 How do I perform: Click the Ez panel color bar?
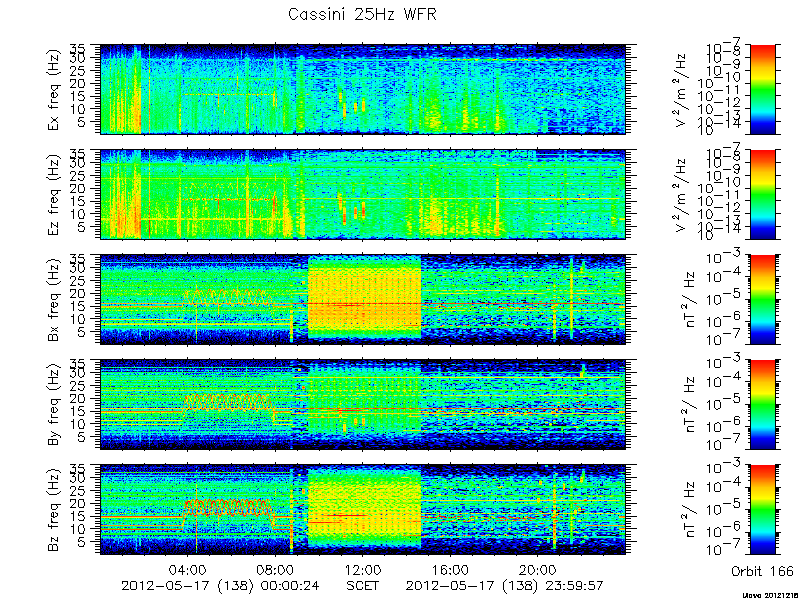point(762,194)
